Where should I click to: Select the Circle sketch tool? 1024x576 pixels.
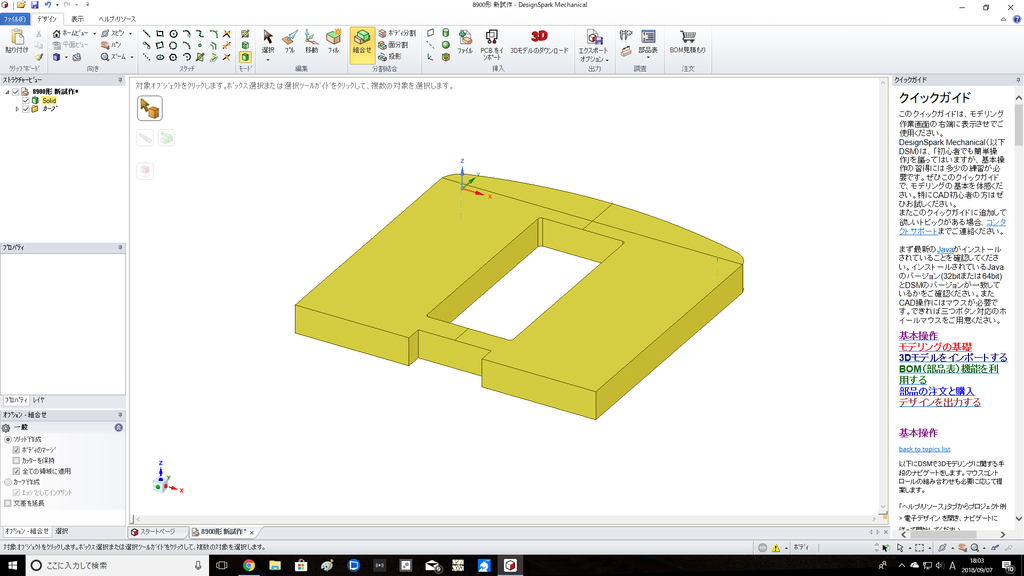(173, 33)
